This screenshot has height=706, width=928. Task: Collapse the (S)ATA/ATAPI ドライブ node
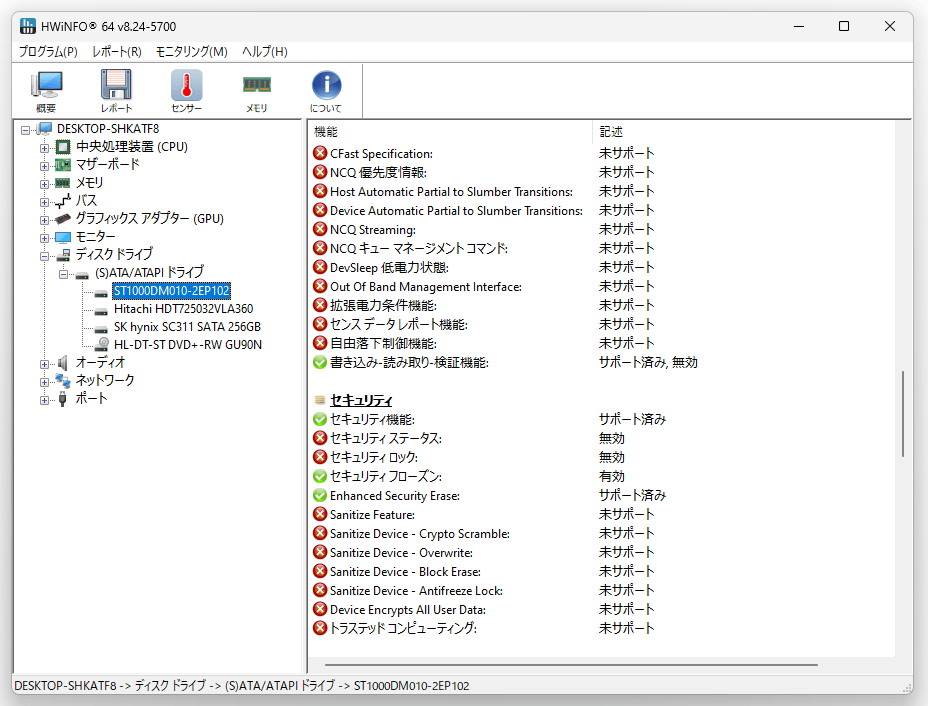pos(63,274)
